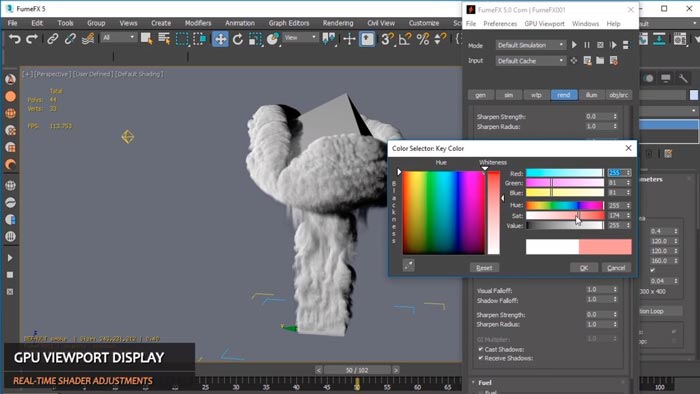This screenshot has width=700, height=394.
Task: Confirm color with the OK button
Action: 584,268
